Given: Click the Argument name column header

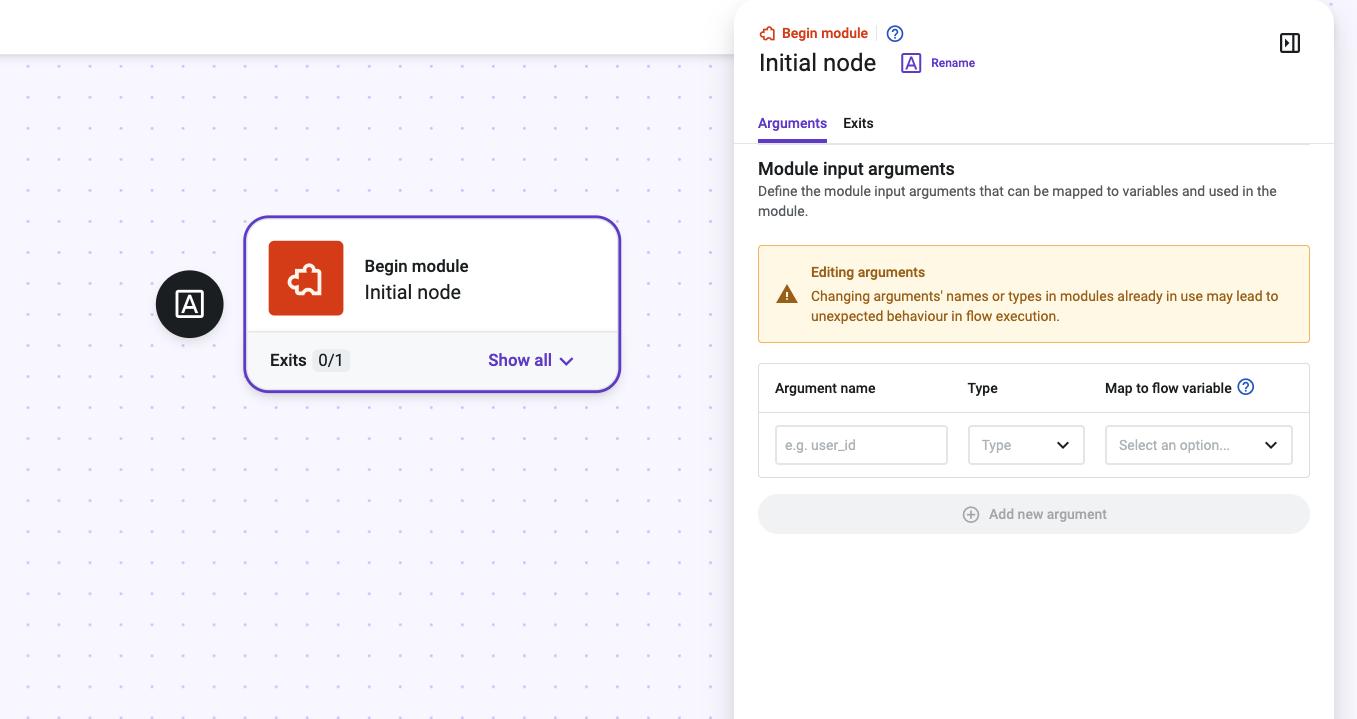Looking at the screenshot, I should click(x=825, y=388).
